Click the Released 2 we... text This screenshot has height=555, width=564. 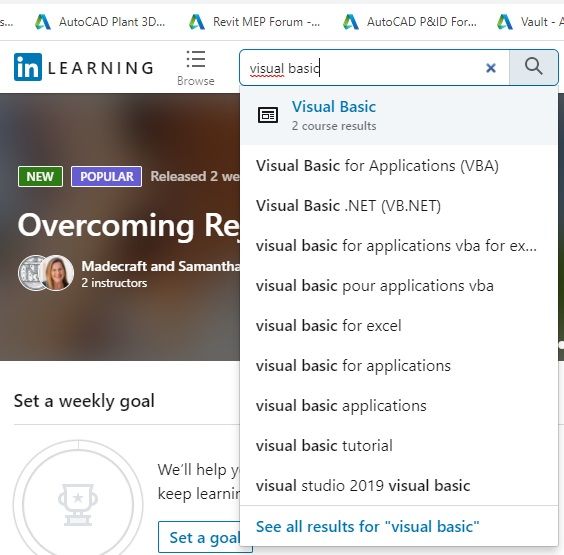[x=195, y=177]
